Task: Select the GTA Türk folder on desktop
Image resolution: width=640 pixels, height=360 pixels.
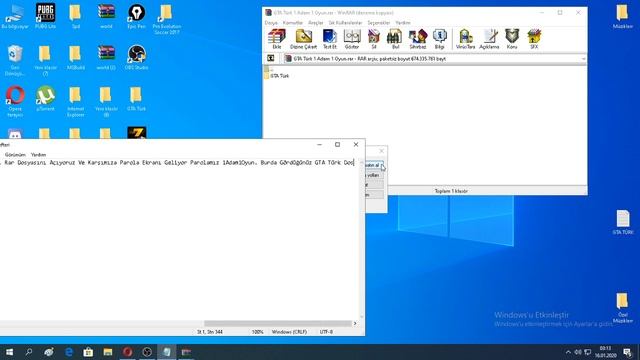Action: pos(136,98)
